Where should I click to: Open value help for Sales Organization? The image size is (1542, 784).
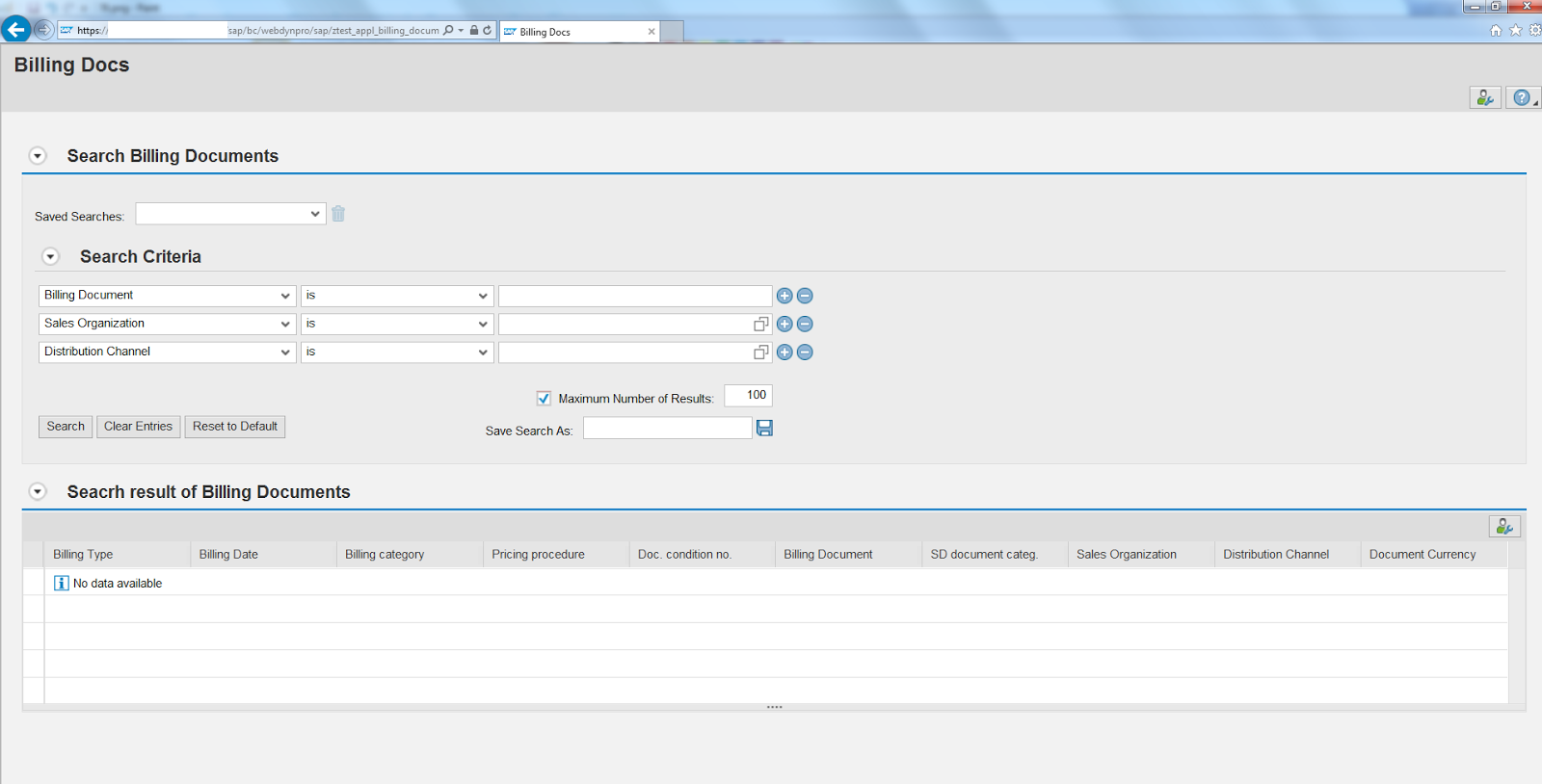761,325
